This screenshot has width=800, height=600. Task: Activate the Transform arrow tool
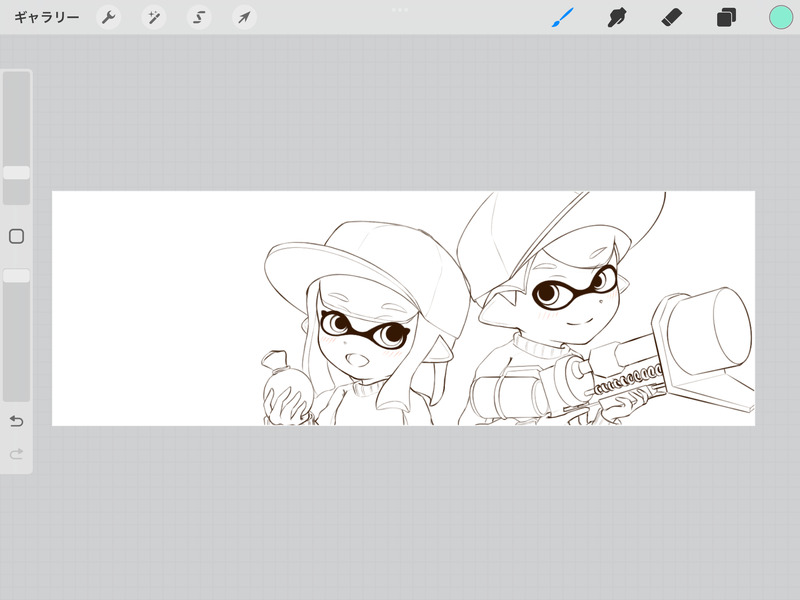(x=244, y=18)
